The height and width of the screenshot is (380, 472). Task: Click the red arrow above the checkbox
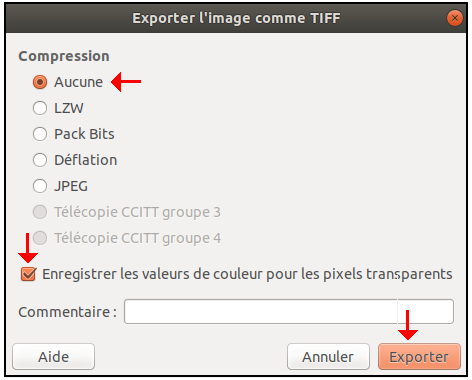[x=28, y=248]
